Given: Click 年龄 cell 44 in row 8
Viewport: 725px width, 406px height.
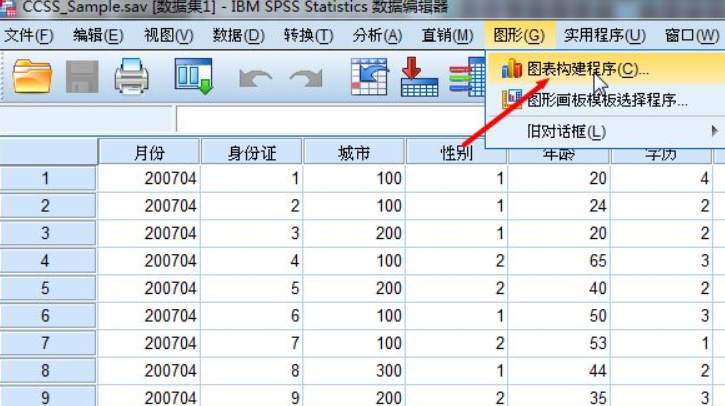Looking at the screenshot, I should tap(559, 370).
